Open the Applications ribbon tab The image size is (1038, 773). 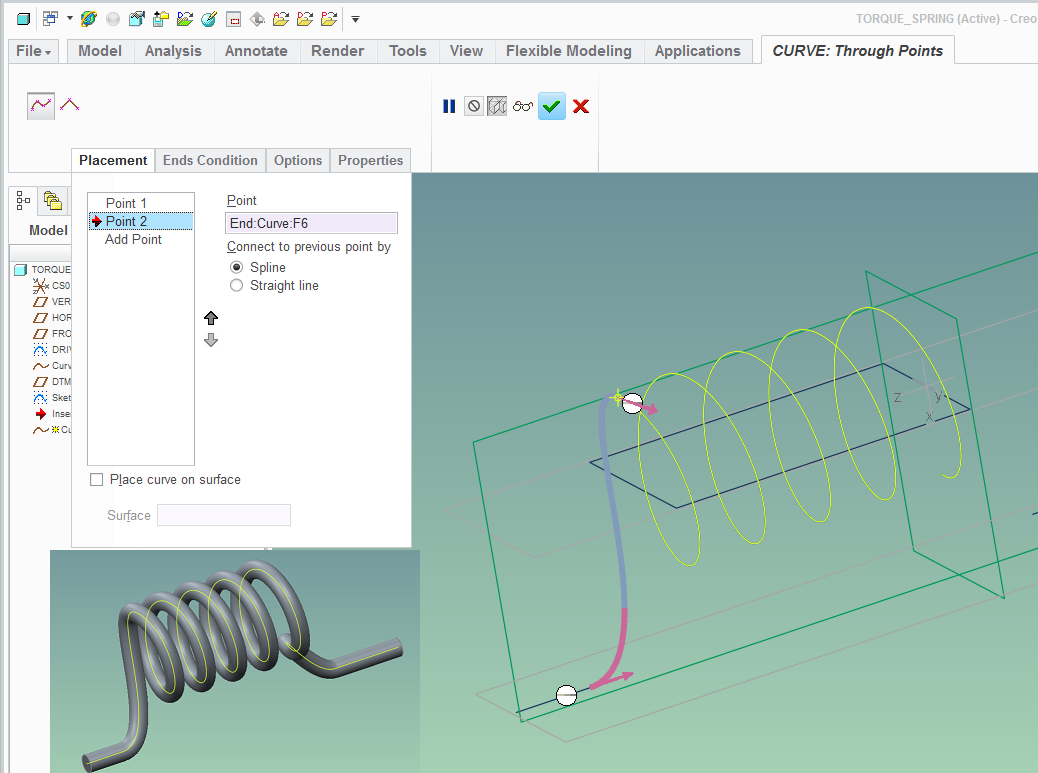pos(698,51)
